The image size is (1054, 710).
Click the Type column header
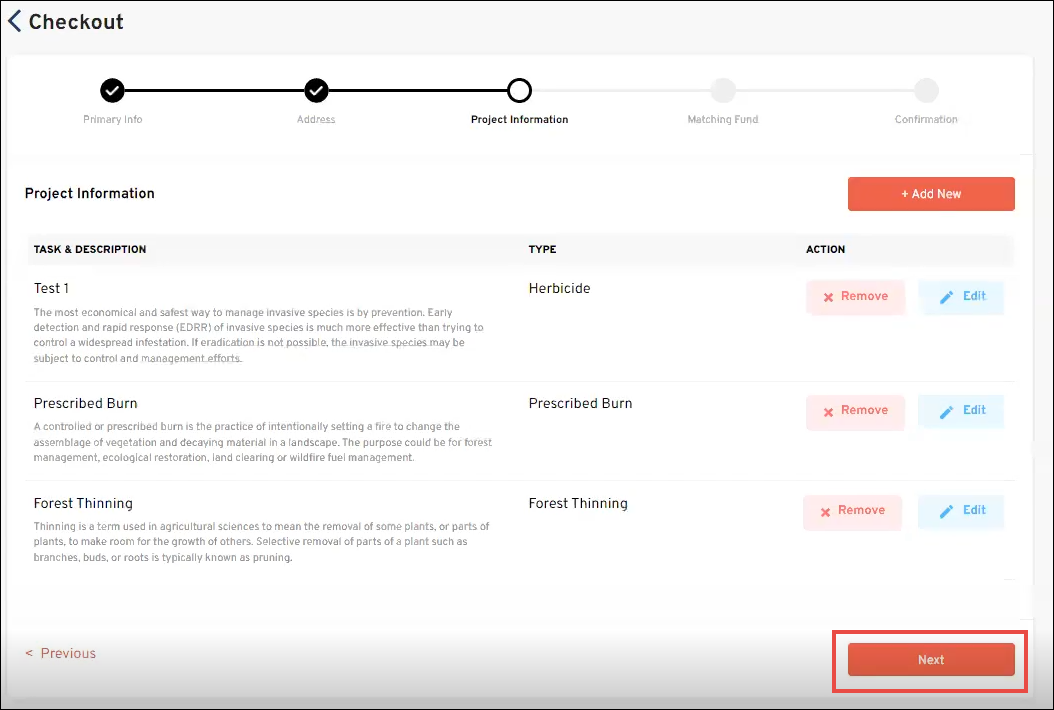click(x=542, y=249)
